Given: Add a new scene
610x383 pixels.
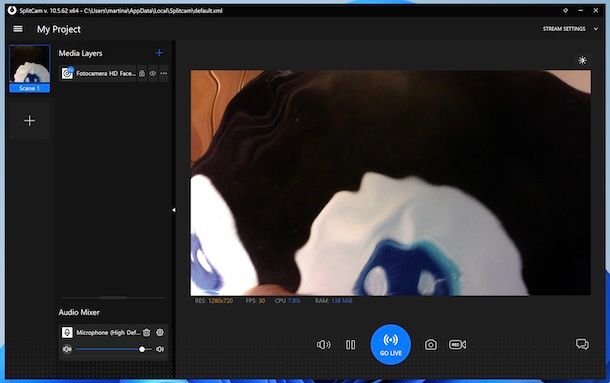Looking at the screenshot, I should (x=30, y=121).
